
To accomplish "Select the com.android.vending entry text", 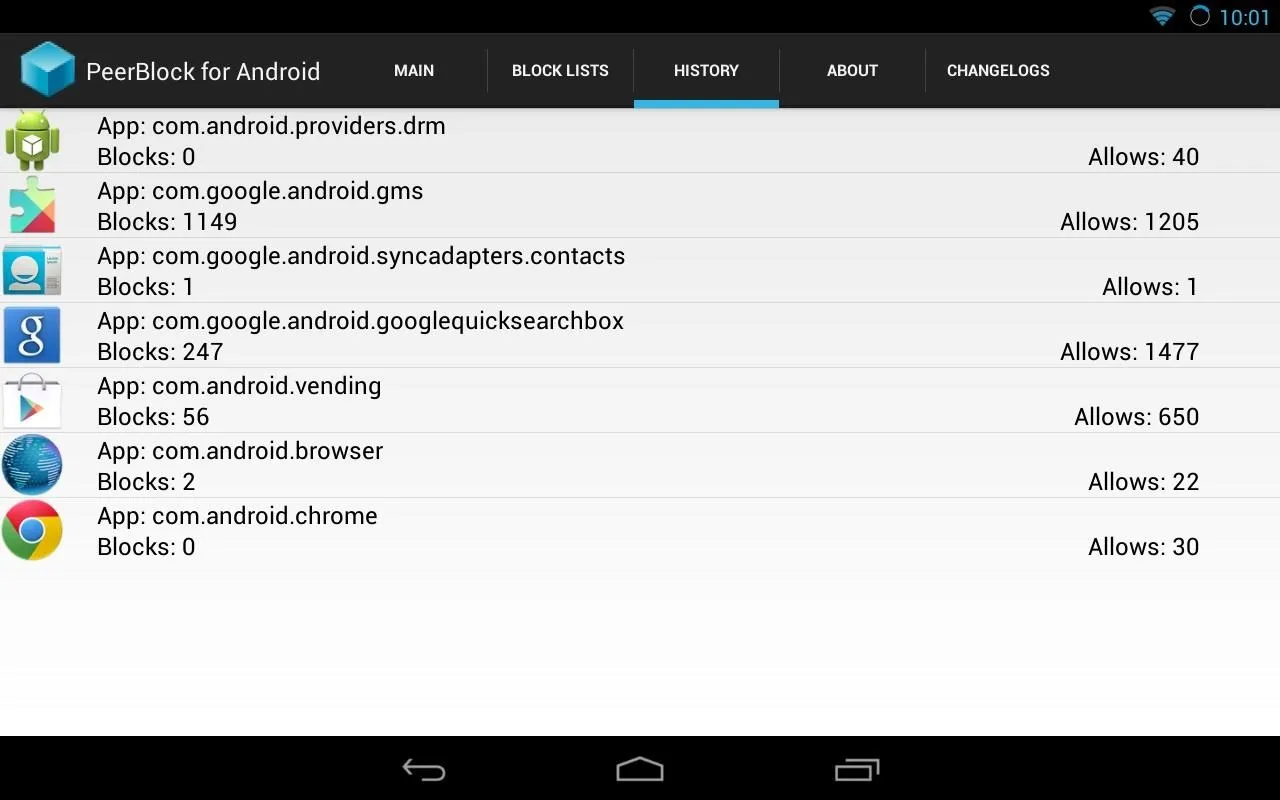I will coord(239,386).
